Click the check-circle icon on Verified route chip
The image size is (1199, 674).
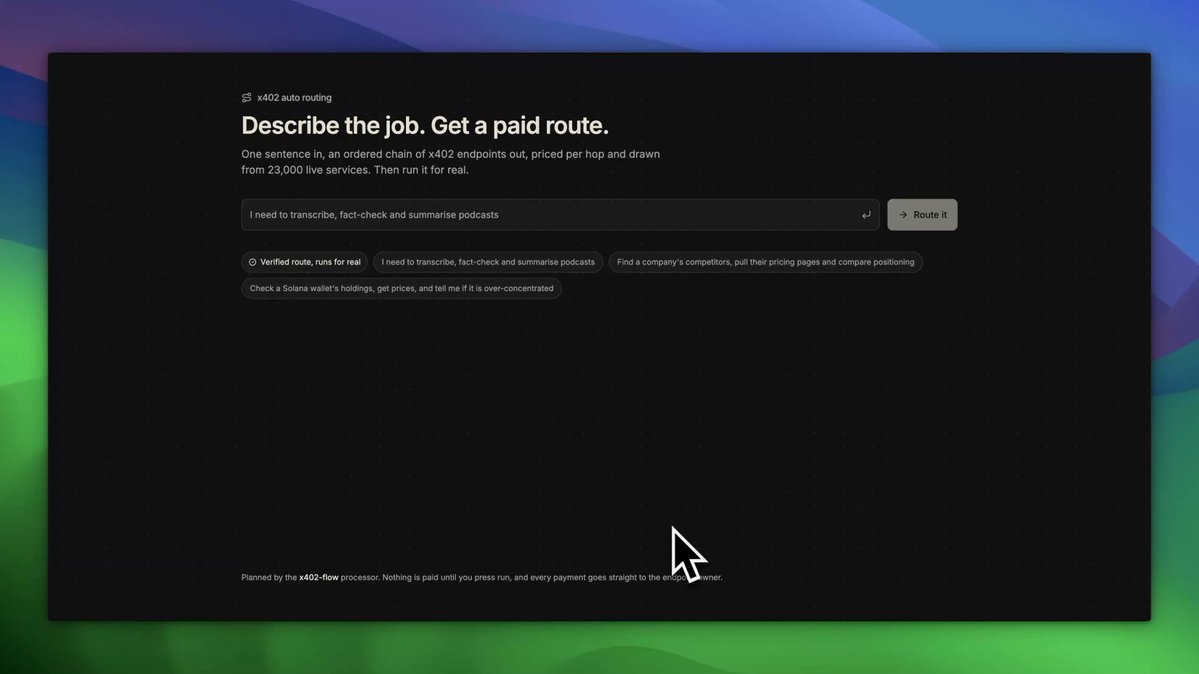click(252, 262)
